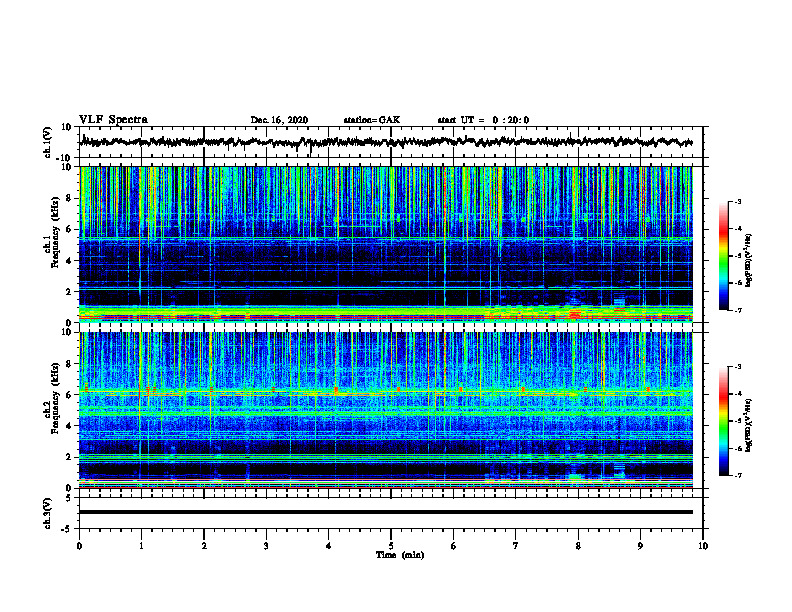Click the "ch.3(V)" axis label
Image resolution: width=792 pixels, height=612 pixels.
[48, 513]
